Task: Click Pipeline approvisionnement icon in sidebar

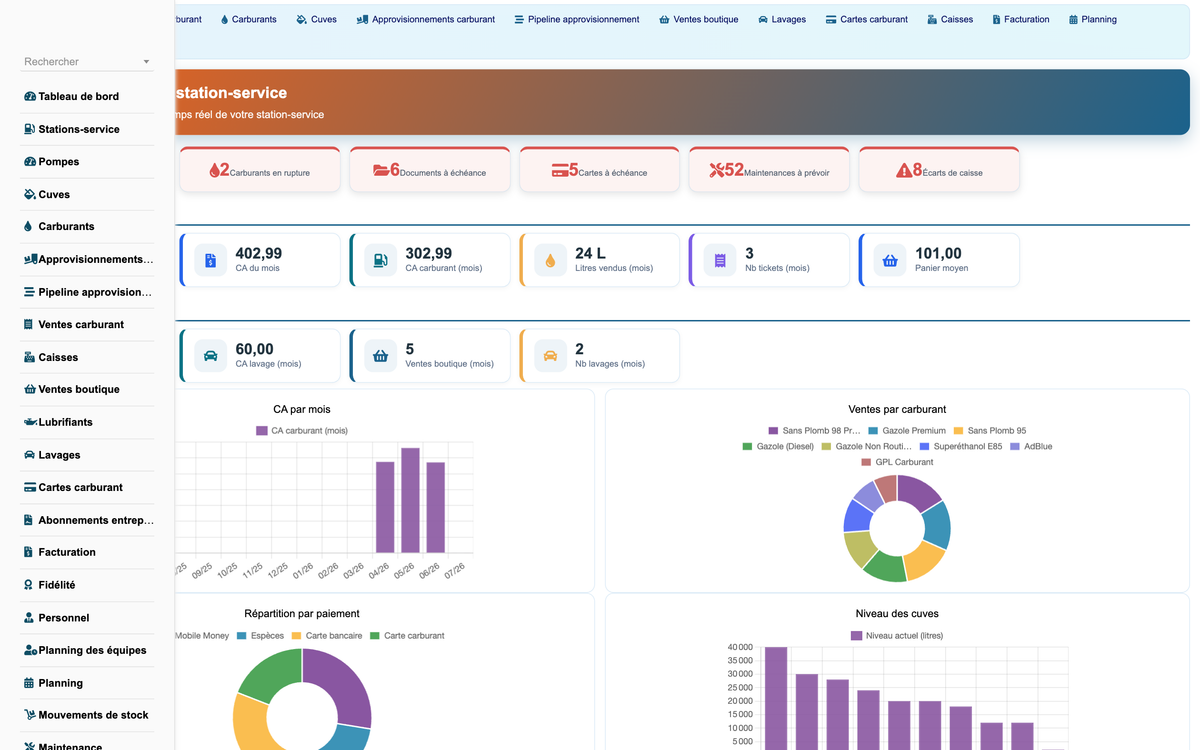Action: 29,292
